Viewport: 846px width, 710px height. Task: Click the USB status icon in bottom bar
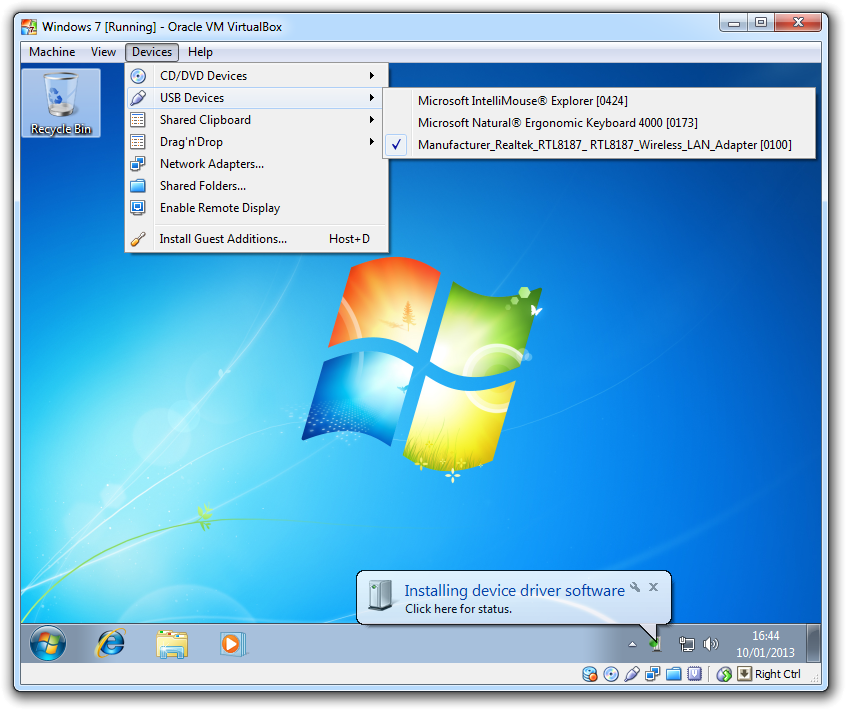pos(632,674)
